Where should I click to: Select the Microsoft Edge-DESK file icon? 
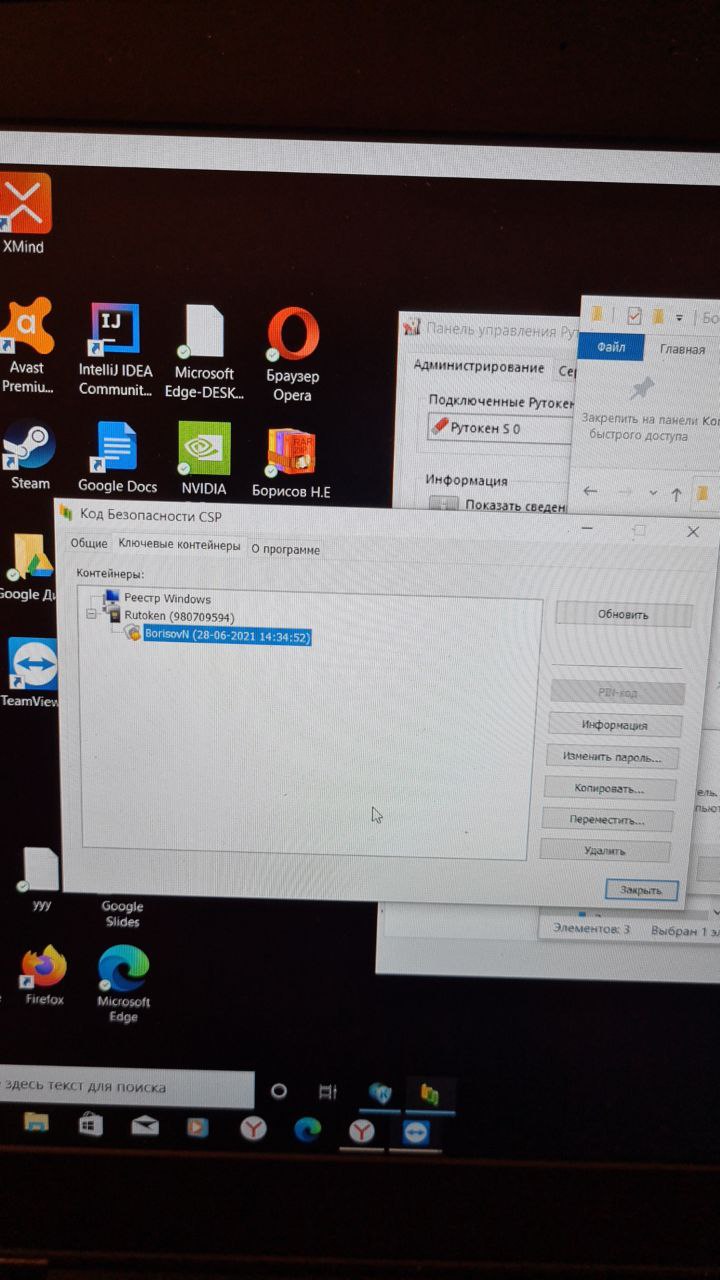(204, 352)
